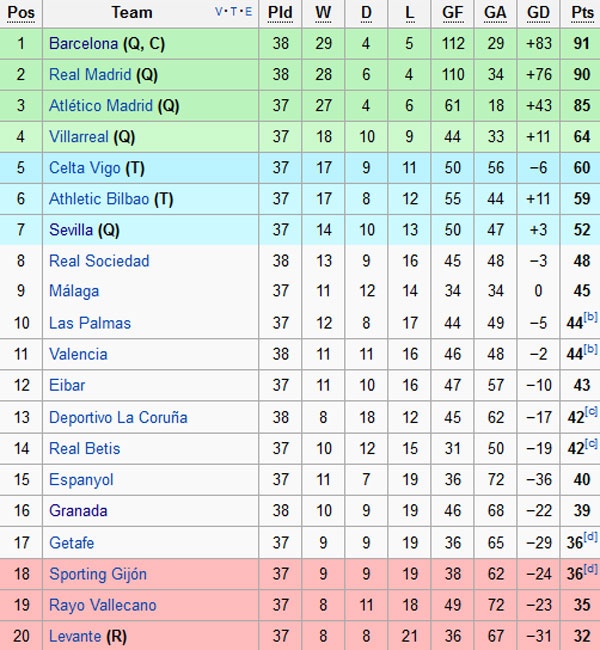Follow the Rayo Vallecano link

point(103,605)
